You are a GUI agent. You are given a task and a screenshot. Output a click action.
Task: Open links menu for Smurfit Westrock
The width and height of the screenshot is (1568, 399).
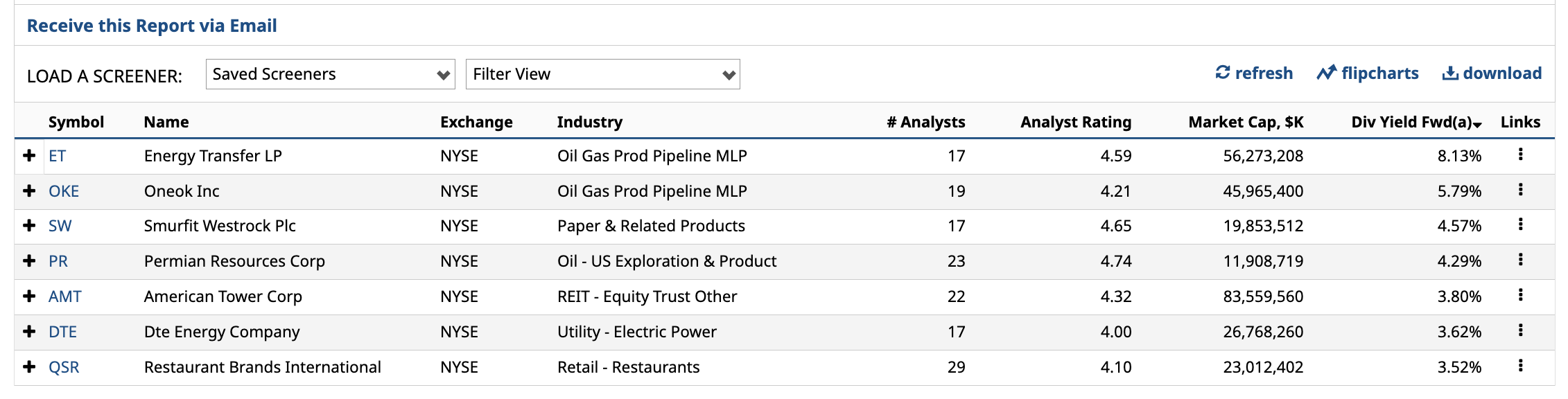pyautogui.click(x=1520, y=224)
